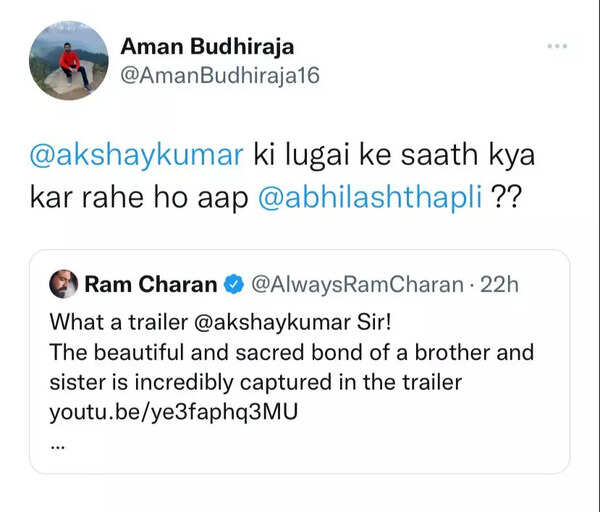The height and width of the screenshot is (512, 600).
Task: Click the @AmanBudhiraja16 handle
Action: click(219, 75)
